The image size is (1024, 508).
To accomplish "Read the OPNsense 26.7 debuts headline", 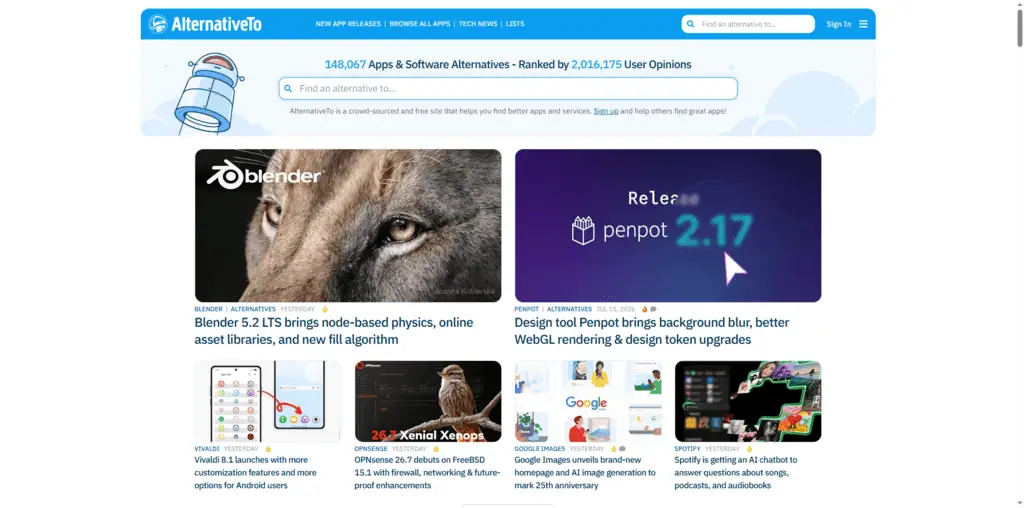I will [x=428, y=473].
